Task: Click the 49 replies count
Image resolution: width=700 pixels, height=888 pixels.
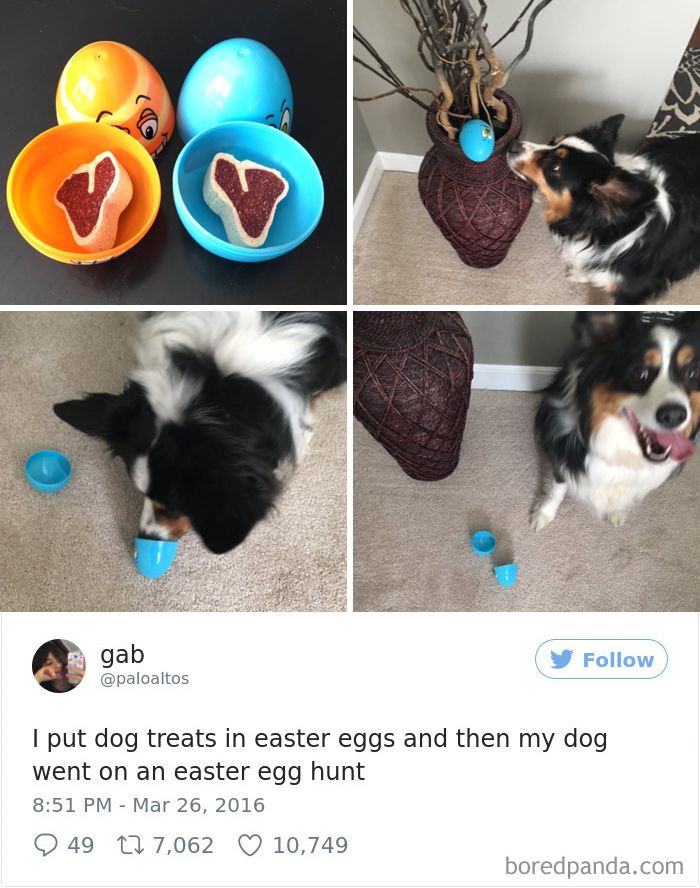Action: click(x=80, y=845)
